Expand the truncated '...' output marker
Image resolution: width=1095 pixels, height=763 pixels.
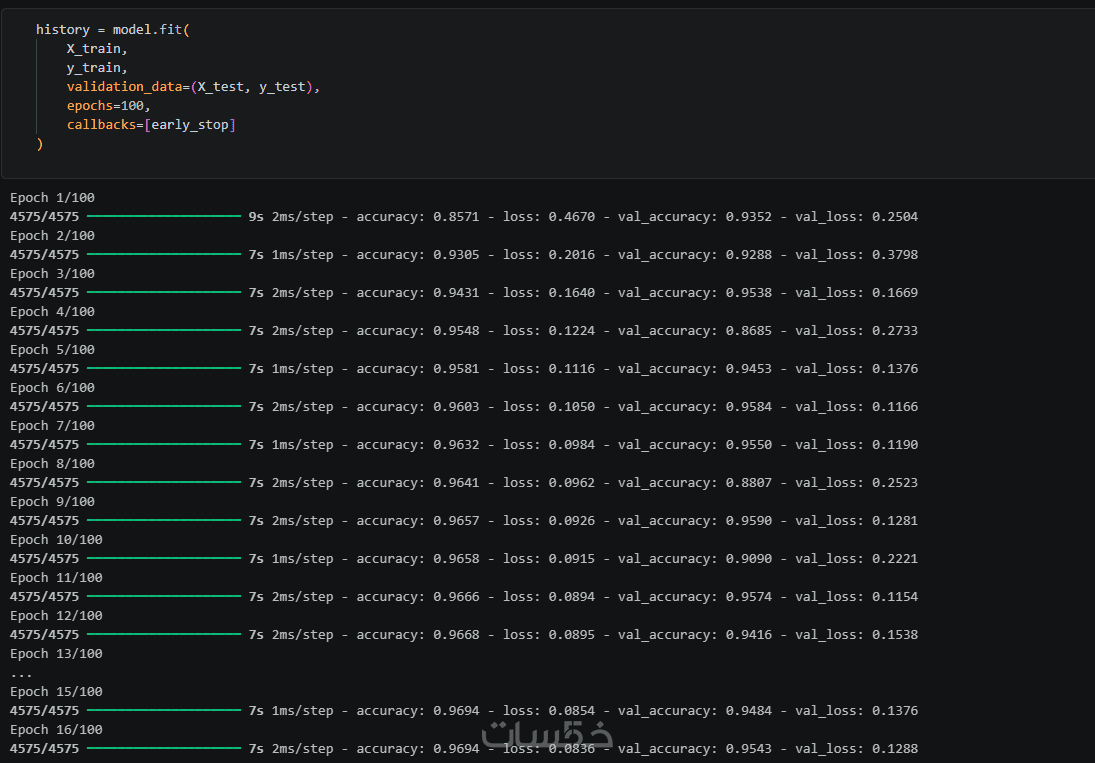point(21,673)
